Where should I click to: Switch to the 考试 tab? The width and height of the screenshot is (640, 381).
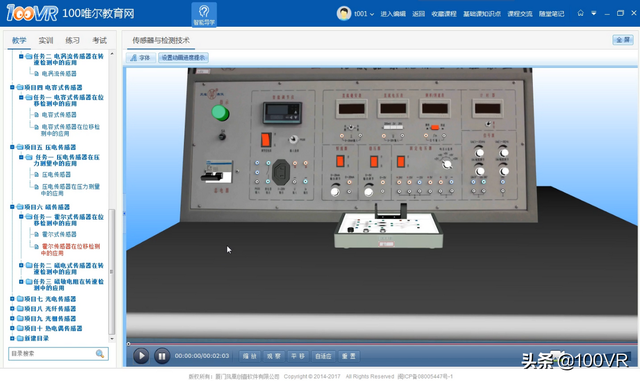[99, 40]
